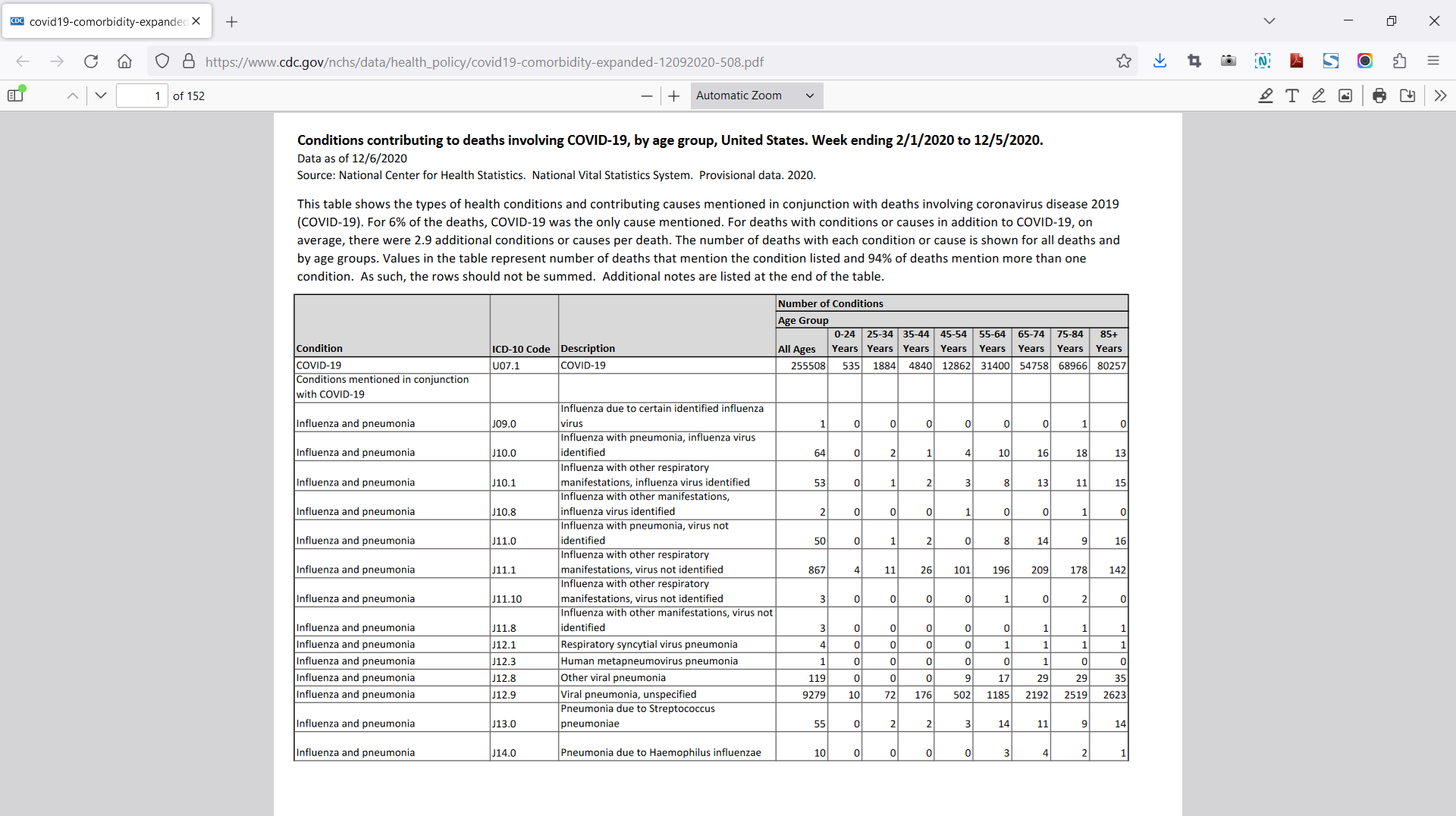Select the Highlight annotation tool
1456x816 pixels.
point(1266,96)
